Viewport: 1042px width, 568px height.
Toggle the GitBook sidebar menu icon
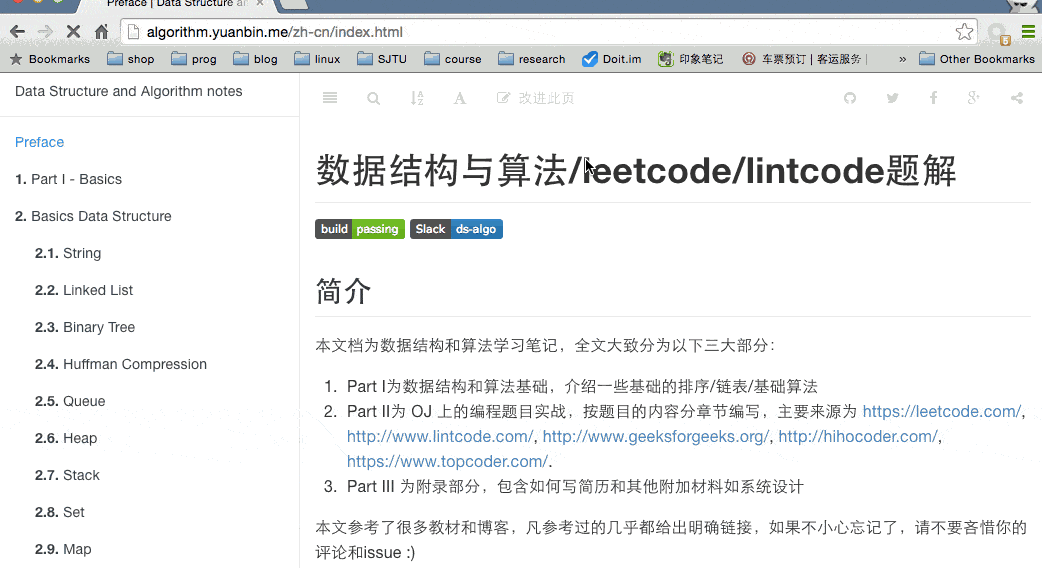tap(330, 98)
